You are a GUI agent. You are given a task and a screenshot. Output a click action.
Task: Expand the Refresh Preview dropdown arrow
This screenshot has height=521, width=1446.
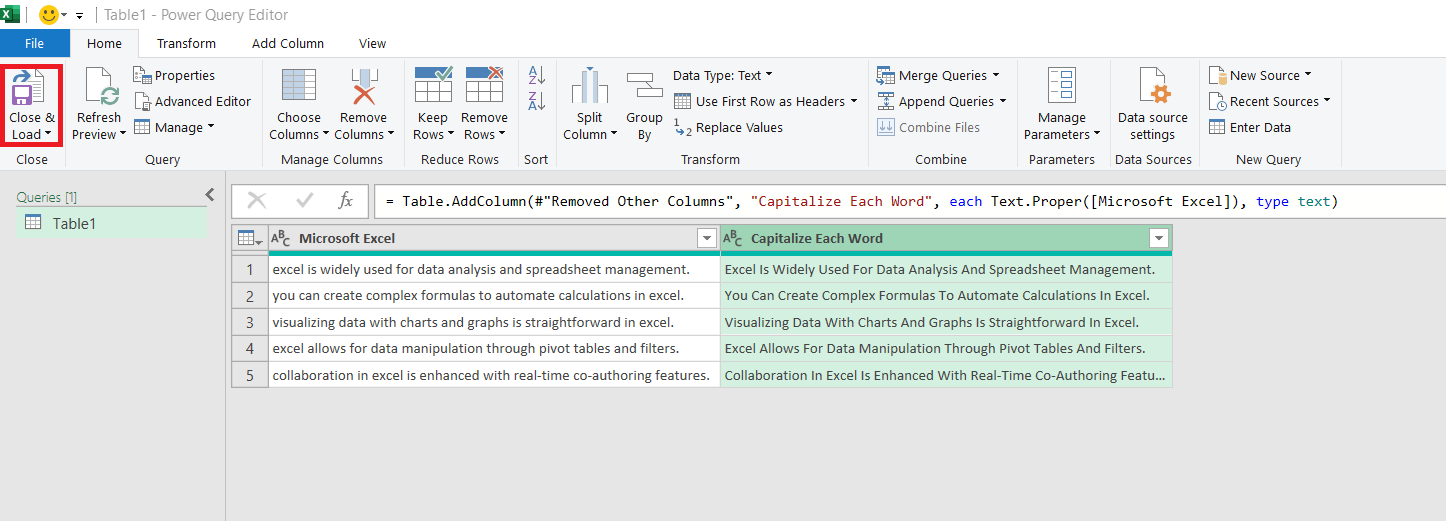point(122,135)
